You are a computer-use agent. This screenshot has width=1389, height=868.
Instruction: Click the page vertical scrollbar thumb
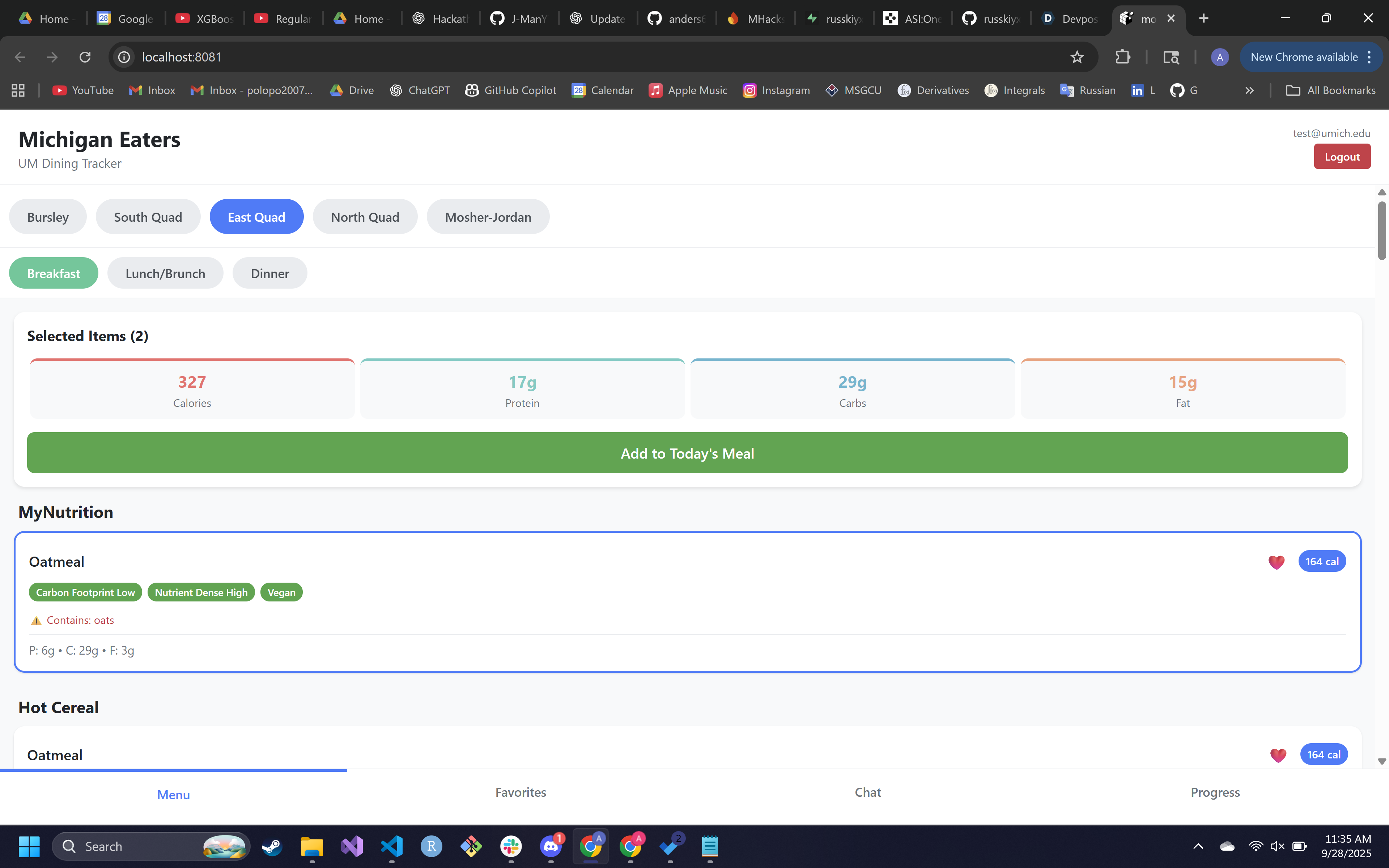tap(1381, 230)
